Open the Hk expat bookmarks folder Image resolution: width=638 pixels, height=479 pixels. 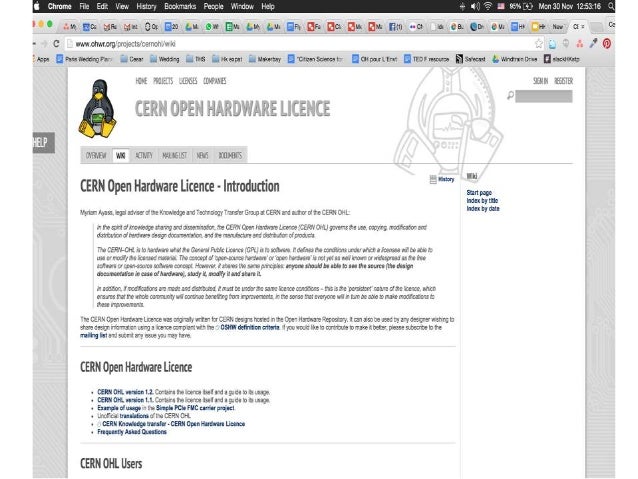pyautogui.click(x=227, y=59)
